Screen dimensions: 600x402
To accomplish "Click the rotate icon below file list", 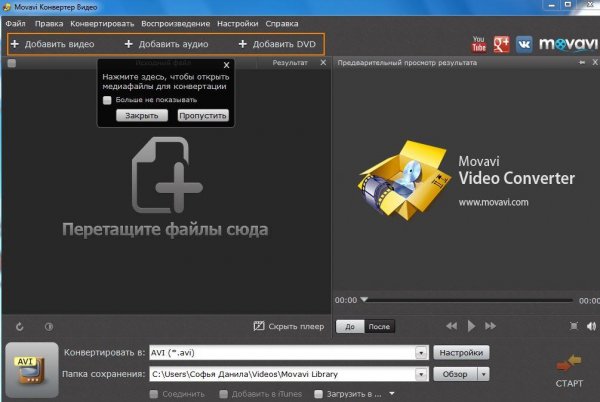I will [x=20, y=327].
